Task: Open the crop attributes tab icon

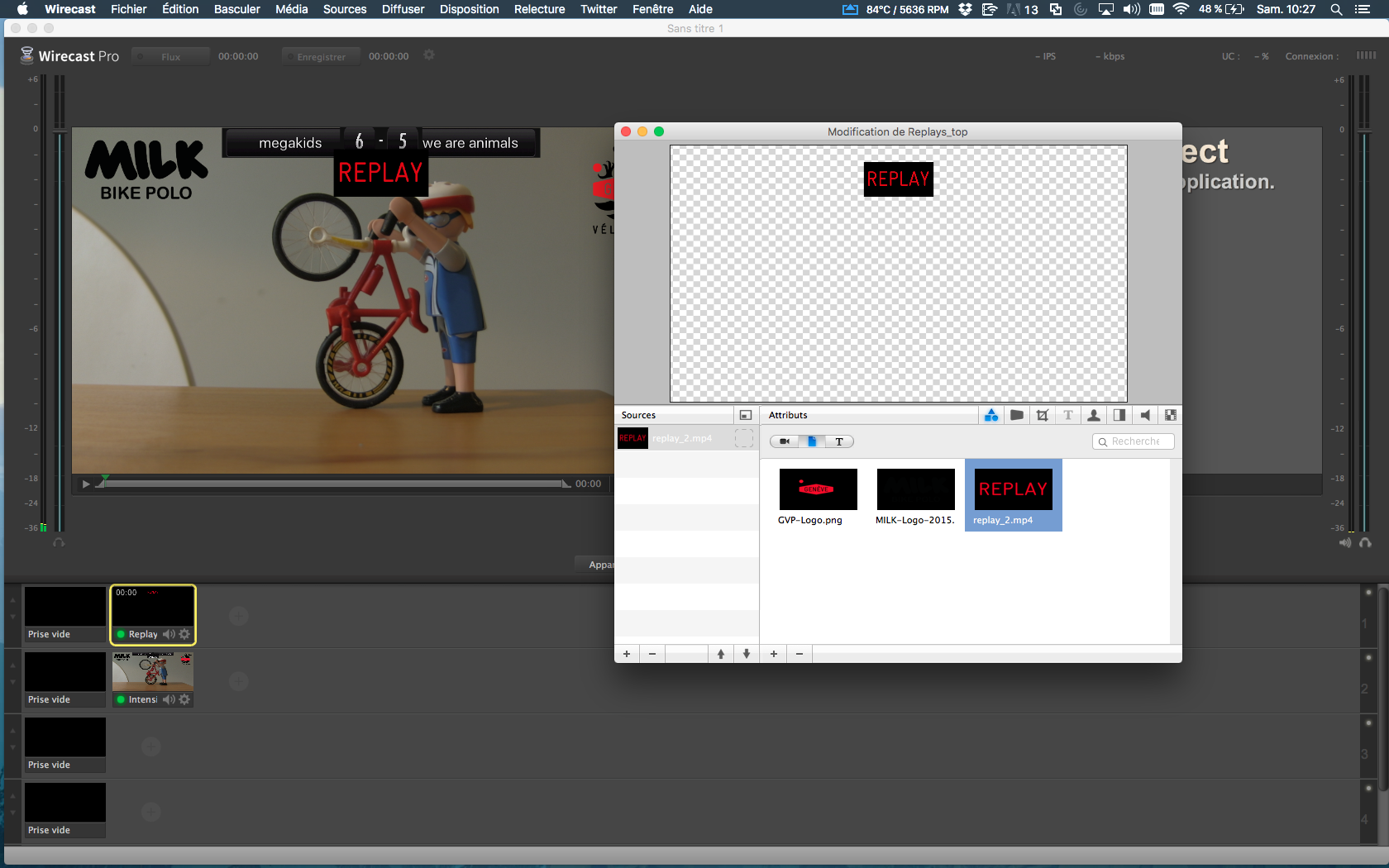Action: tap(1043, 415)
